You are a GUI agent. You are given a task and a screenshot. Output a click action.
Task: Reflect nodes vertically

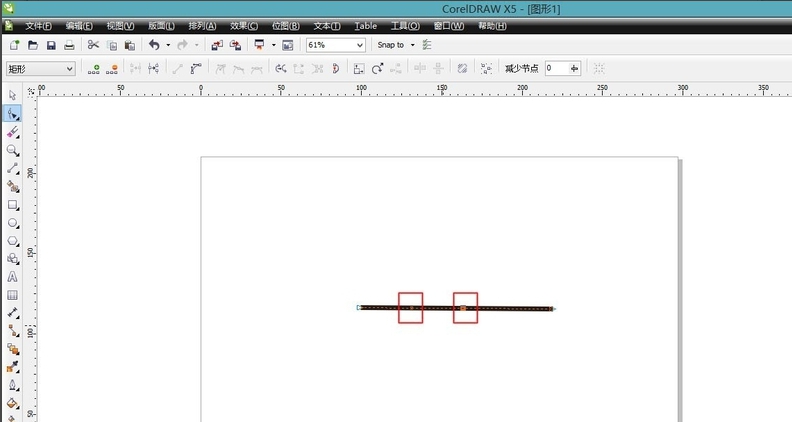point(438,69)
